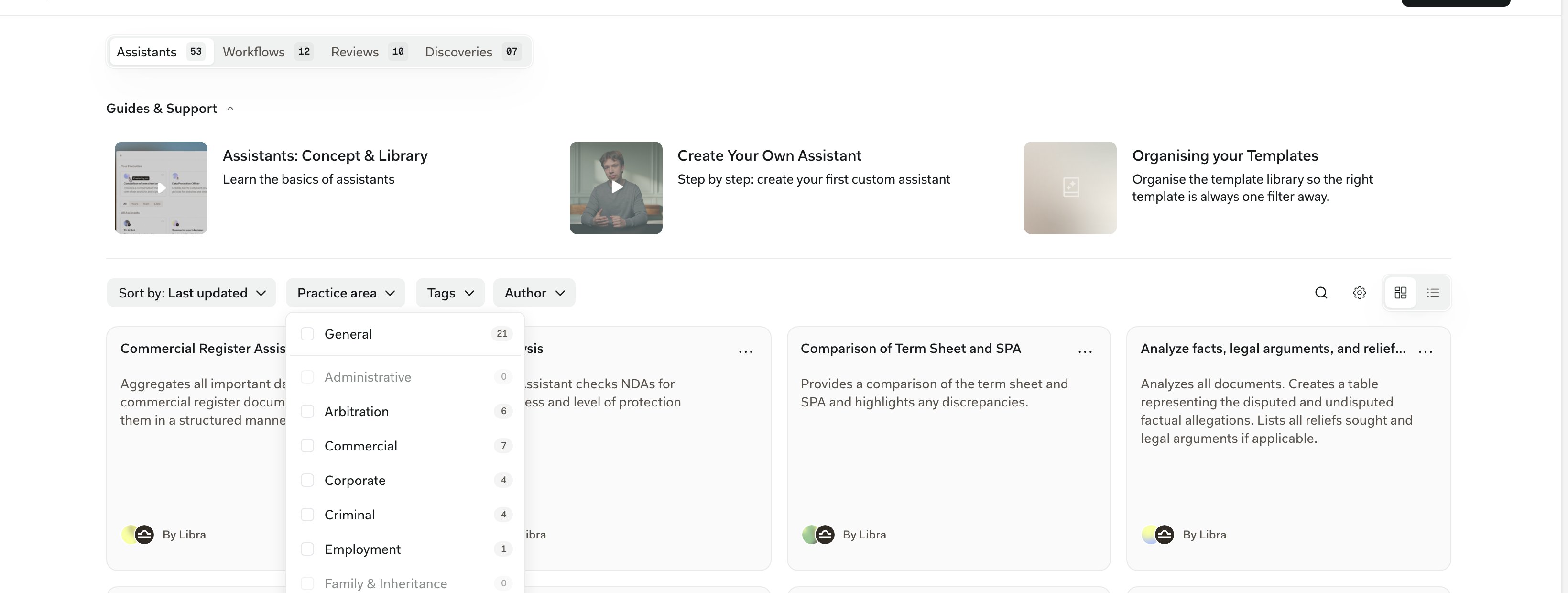Select the Criminal checkbox
1568x593 pixels.
[x=307, y=515]
